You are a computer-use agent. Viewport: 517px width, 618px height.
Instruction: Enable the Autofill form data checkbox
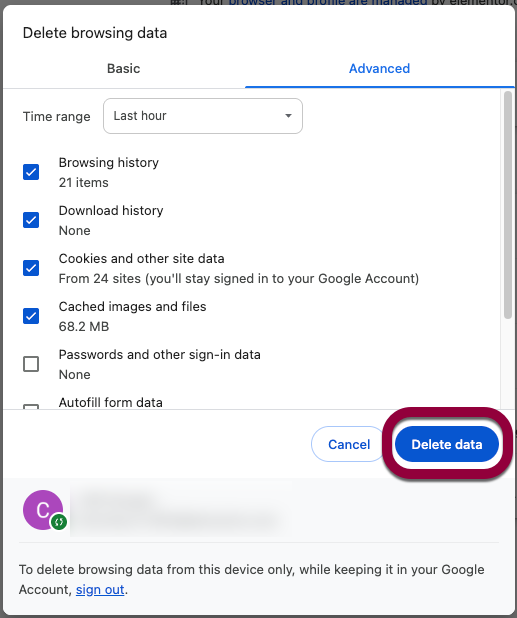click(x=31, y=406)
